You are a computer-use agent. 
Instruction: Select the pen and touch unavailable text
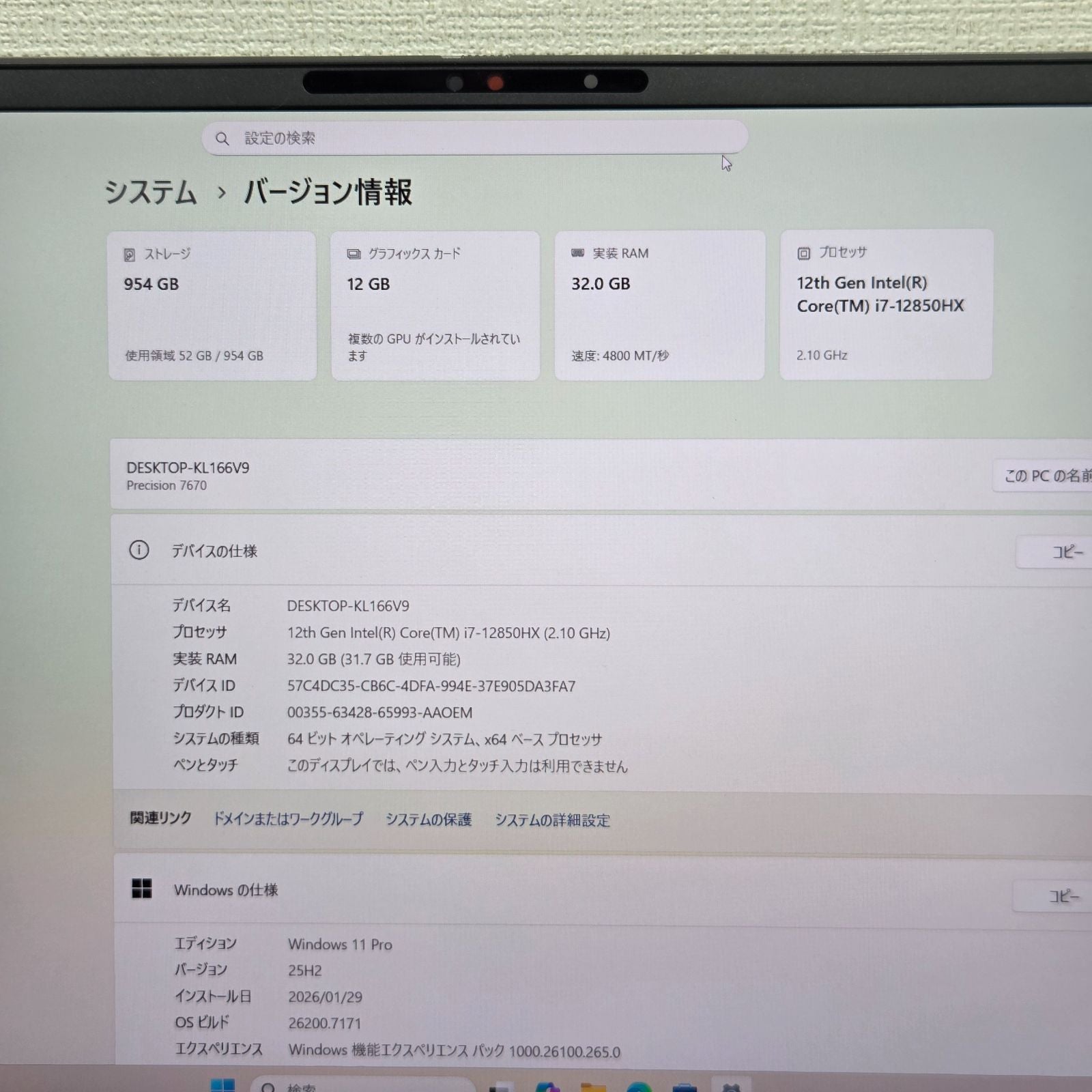point(457,766)
